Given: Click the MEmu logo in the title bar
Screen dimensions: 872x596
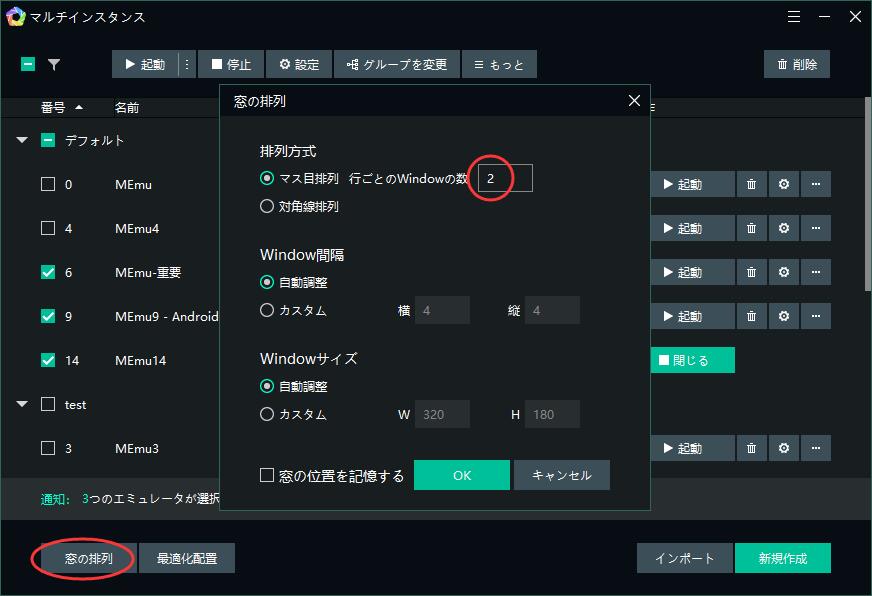Looking at the screenshot, I should click(x=17, y=17).
